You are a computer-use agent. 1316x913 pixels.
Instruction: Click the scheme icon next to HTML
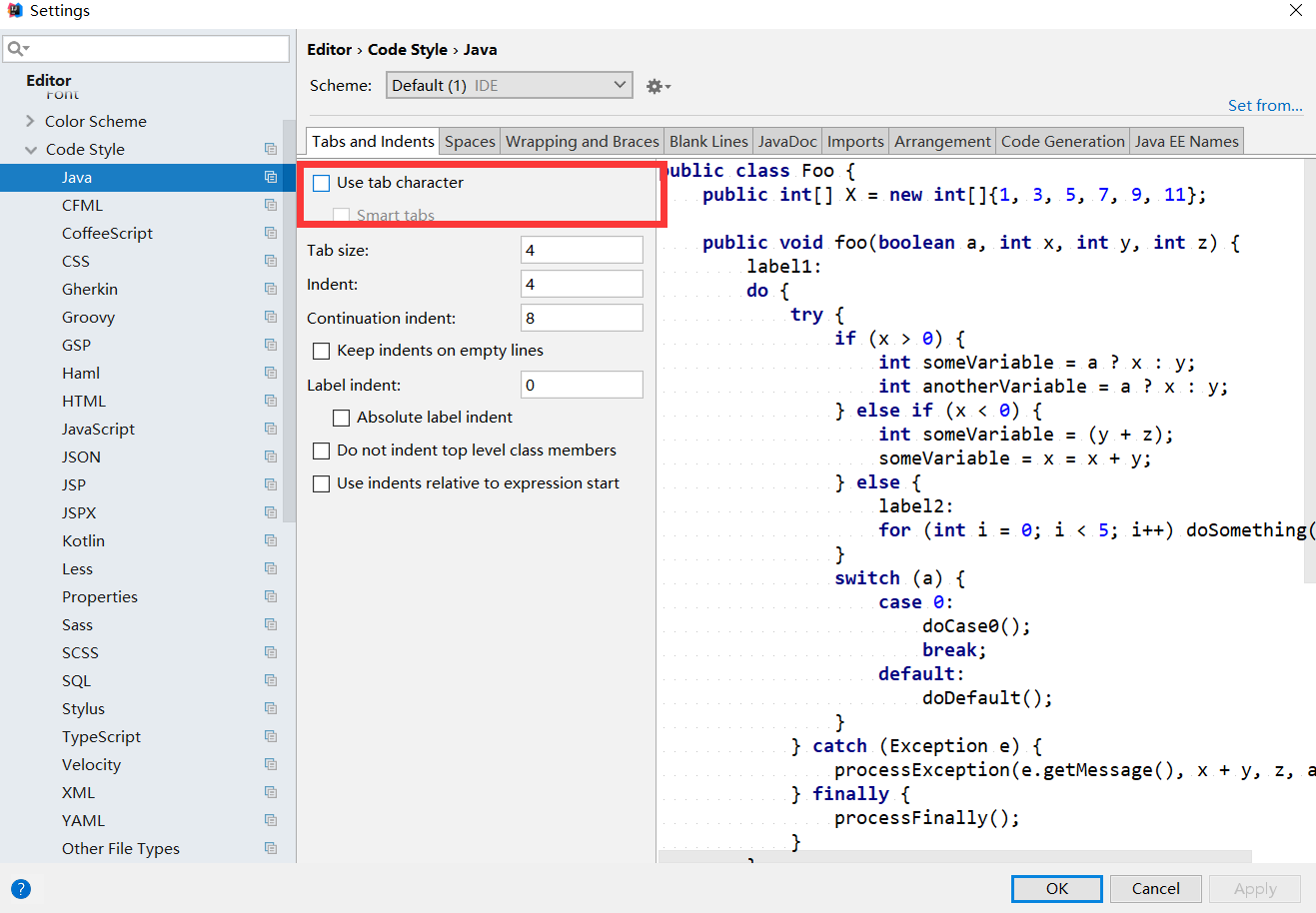click(x=271, y=401)
